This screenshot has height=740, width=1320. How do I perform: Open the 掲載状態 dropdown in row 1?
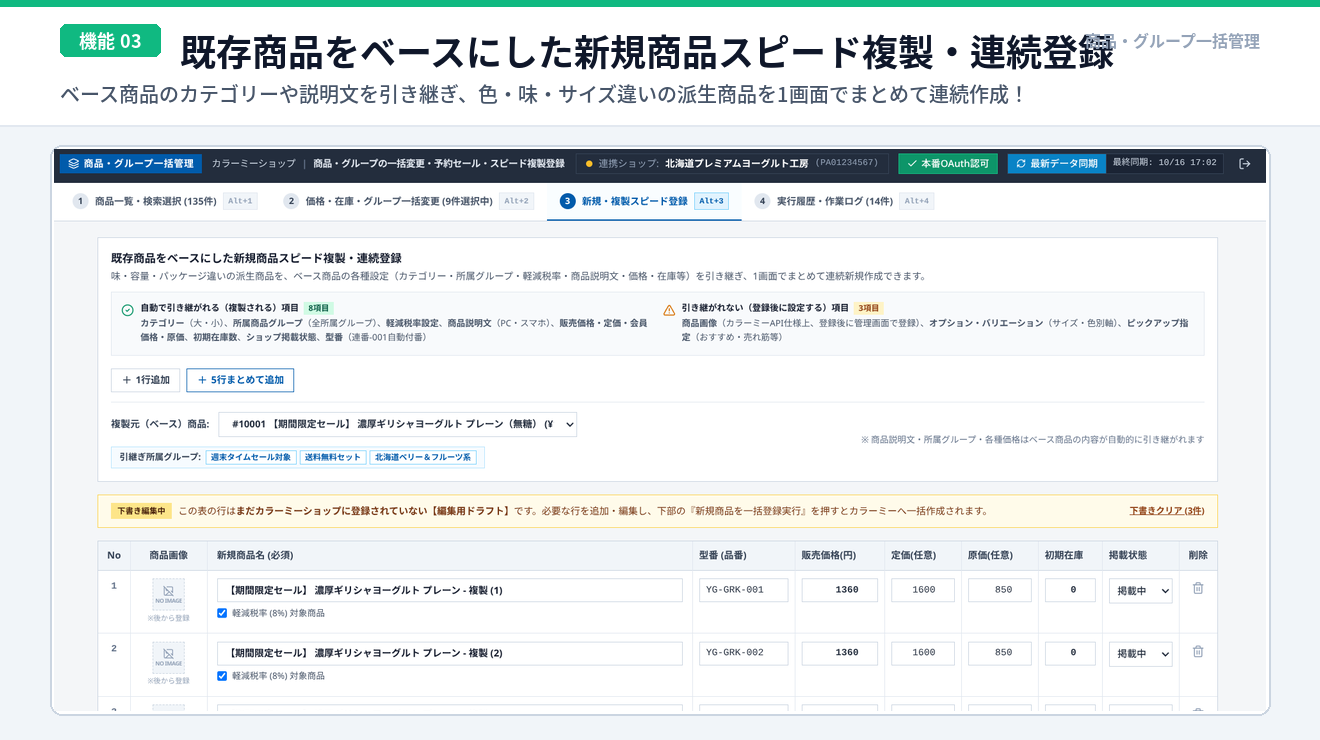click(x=1140, y=590)
